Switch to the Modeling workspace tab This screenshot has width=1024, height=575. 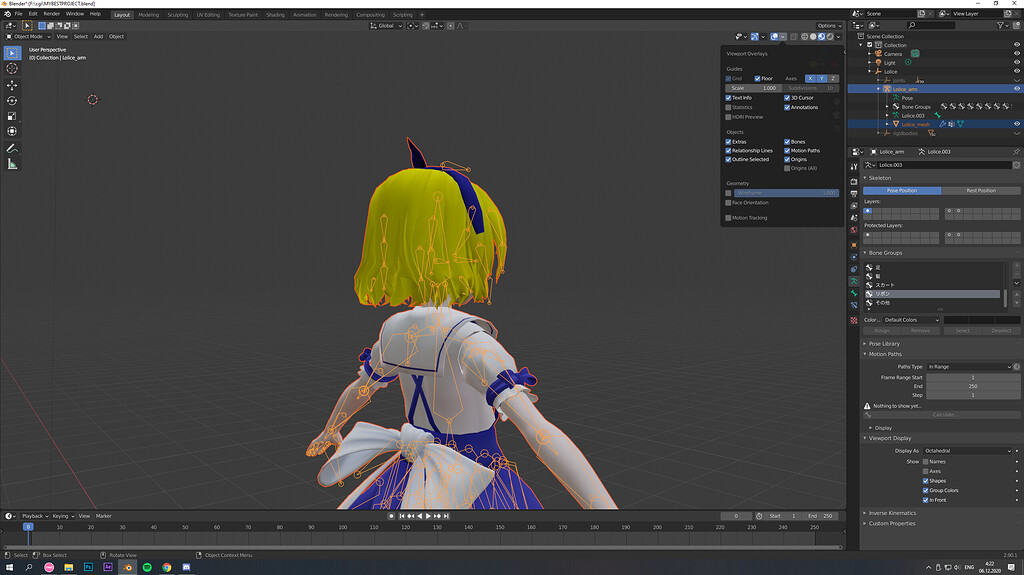[x=148, y=14]
